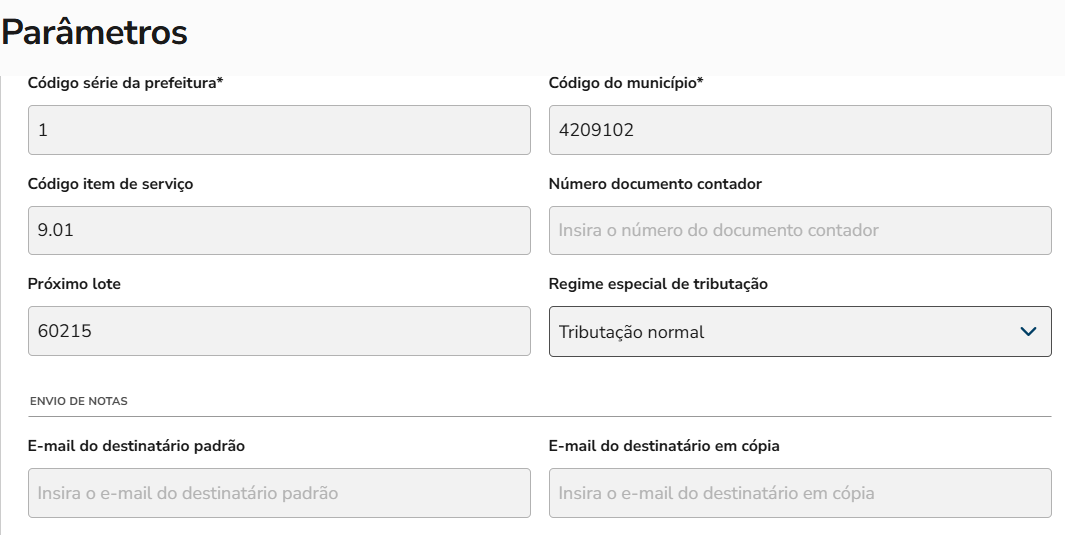Click the Regime especial de tributação label

click(658, 284)
